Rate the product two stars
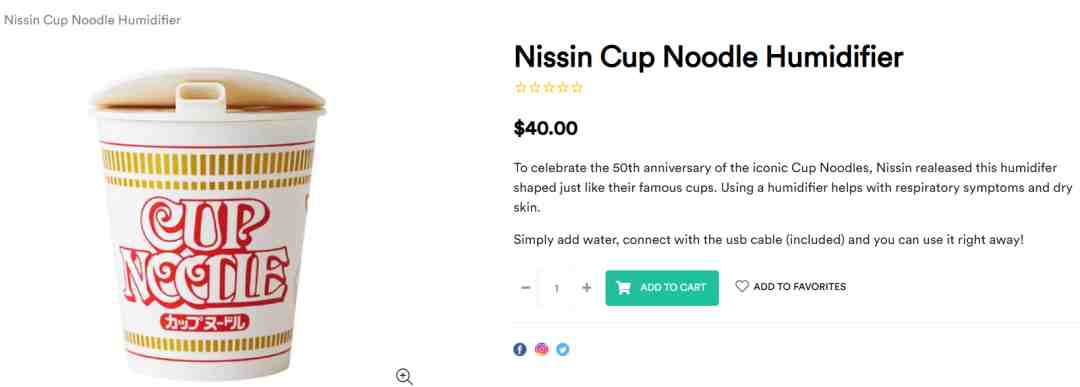This screenshot has height=387, width=1080. point(534,87)
